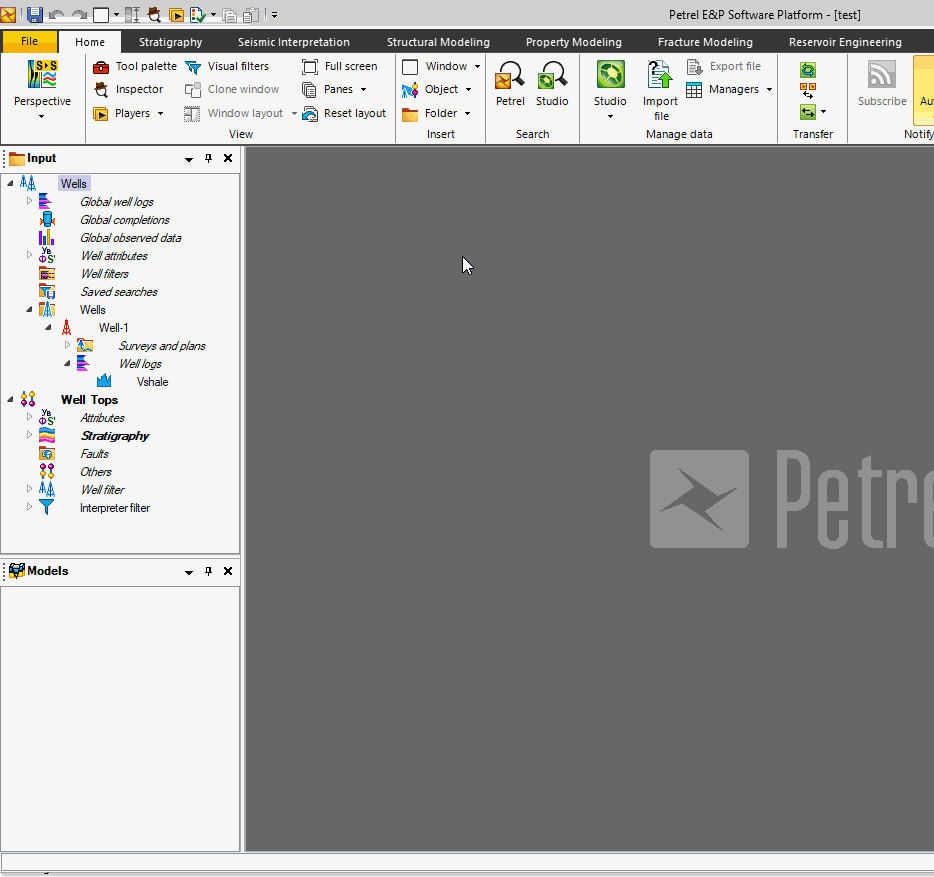The width and height of the screenshot is (934, 877).
Task: Open the Panes dropdown
Action: point(334,89)
